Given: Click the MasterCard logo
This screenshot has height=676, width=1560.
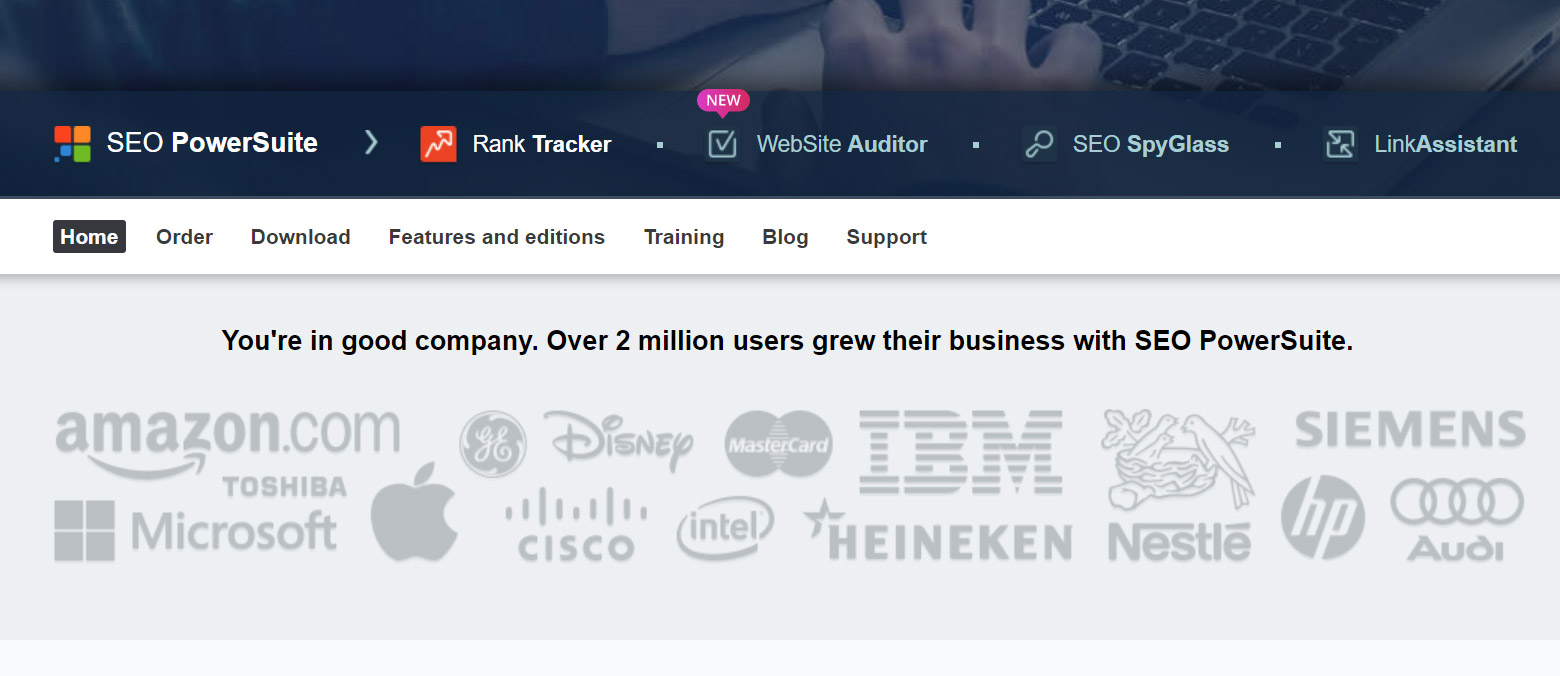Looking at the screenshot, I should click(778, 443).
